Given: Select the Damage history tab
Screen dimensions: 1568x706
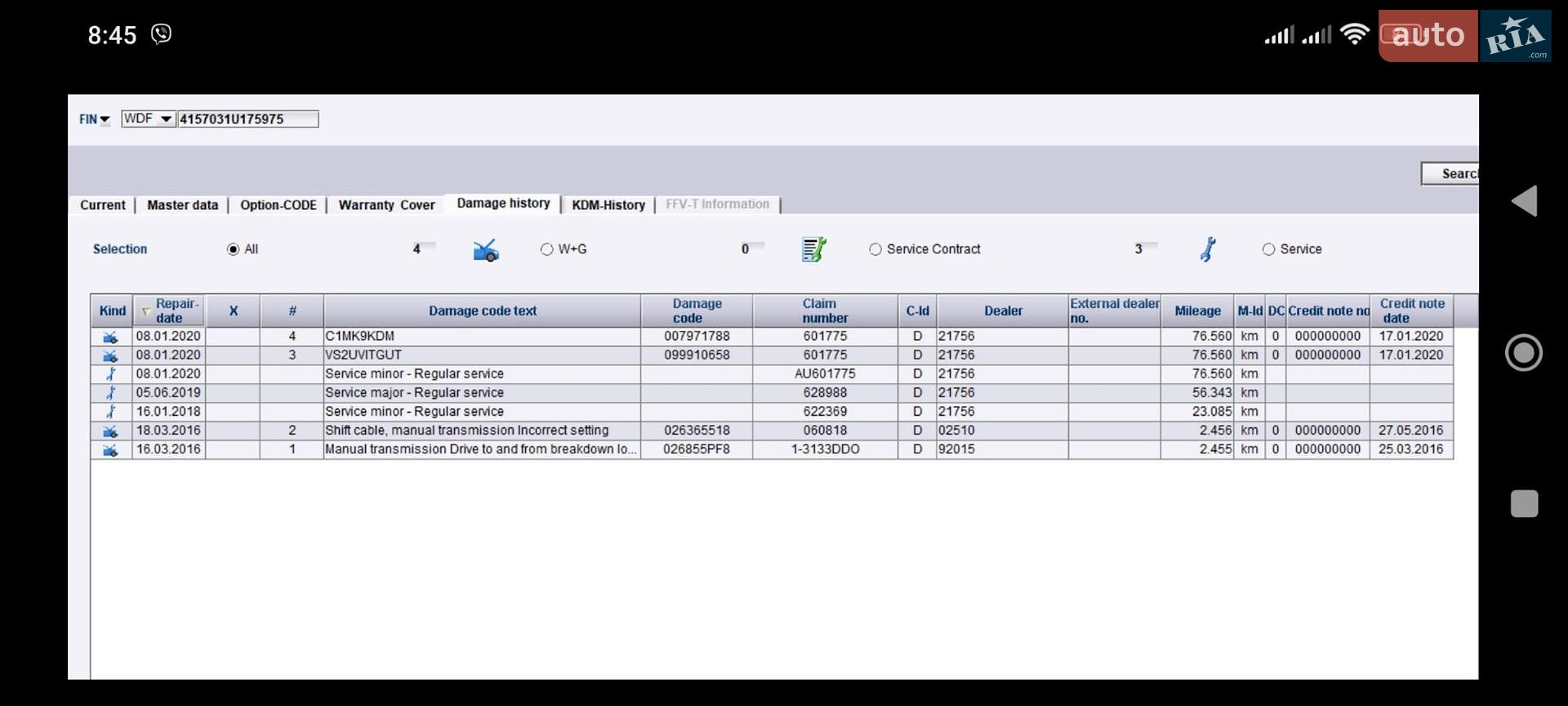Looking at the screenshot, I should coord(503,203).
